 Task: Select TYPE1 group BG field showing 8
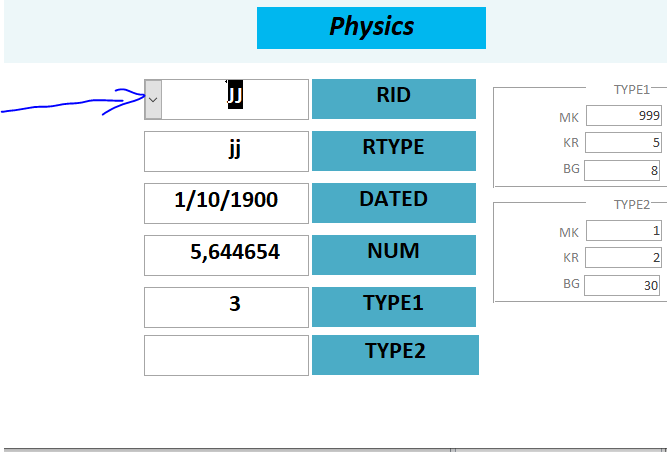coord(622,171)
